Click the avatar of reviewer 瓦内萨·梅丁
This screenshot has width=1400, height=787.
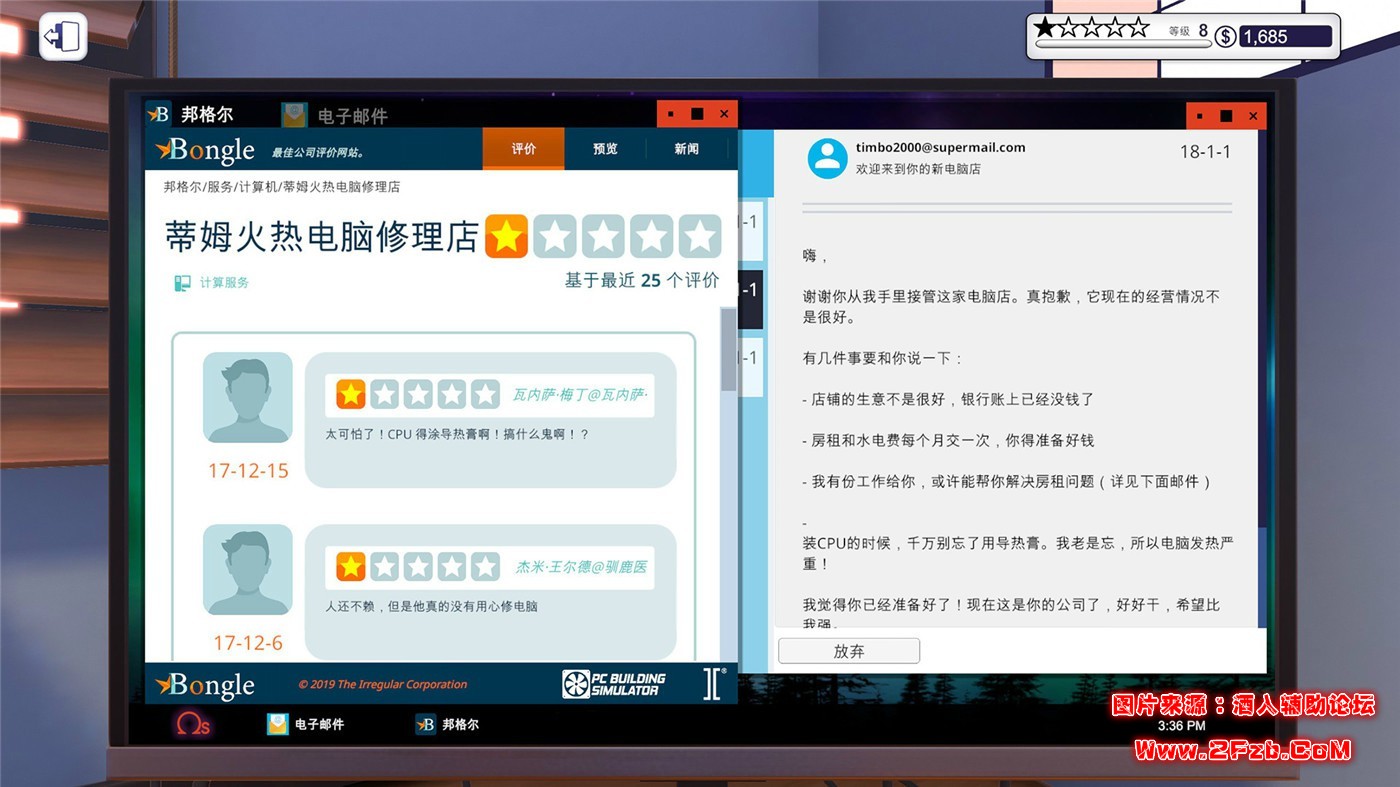[248, 397]
